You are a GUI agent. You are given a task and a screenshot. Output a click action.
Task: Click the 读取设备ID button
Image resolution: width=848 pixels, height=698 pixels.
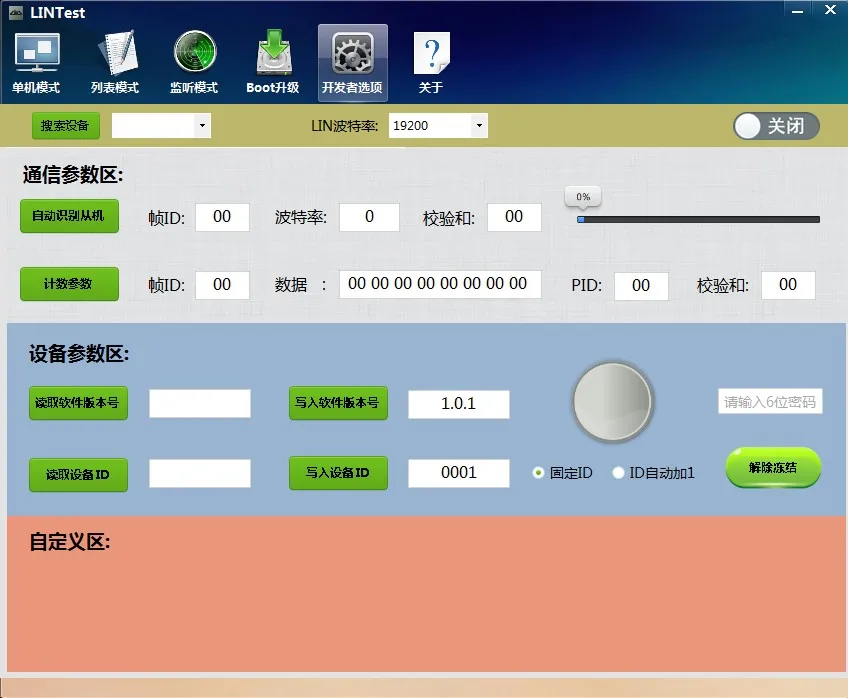(78, 475)
